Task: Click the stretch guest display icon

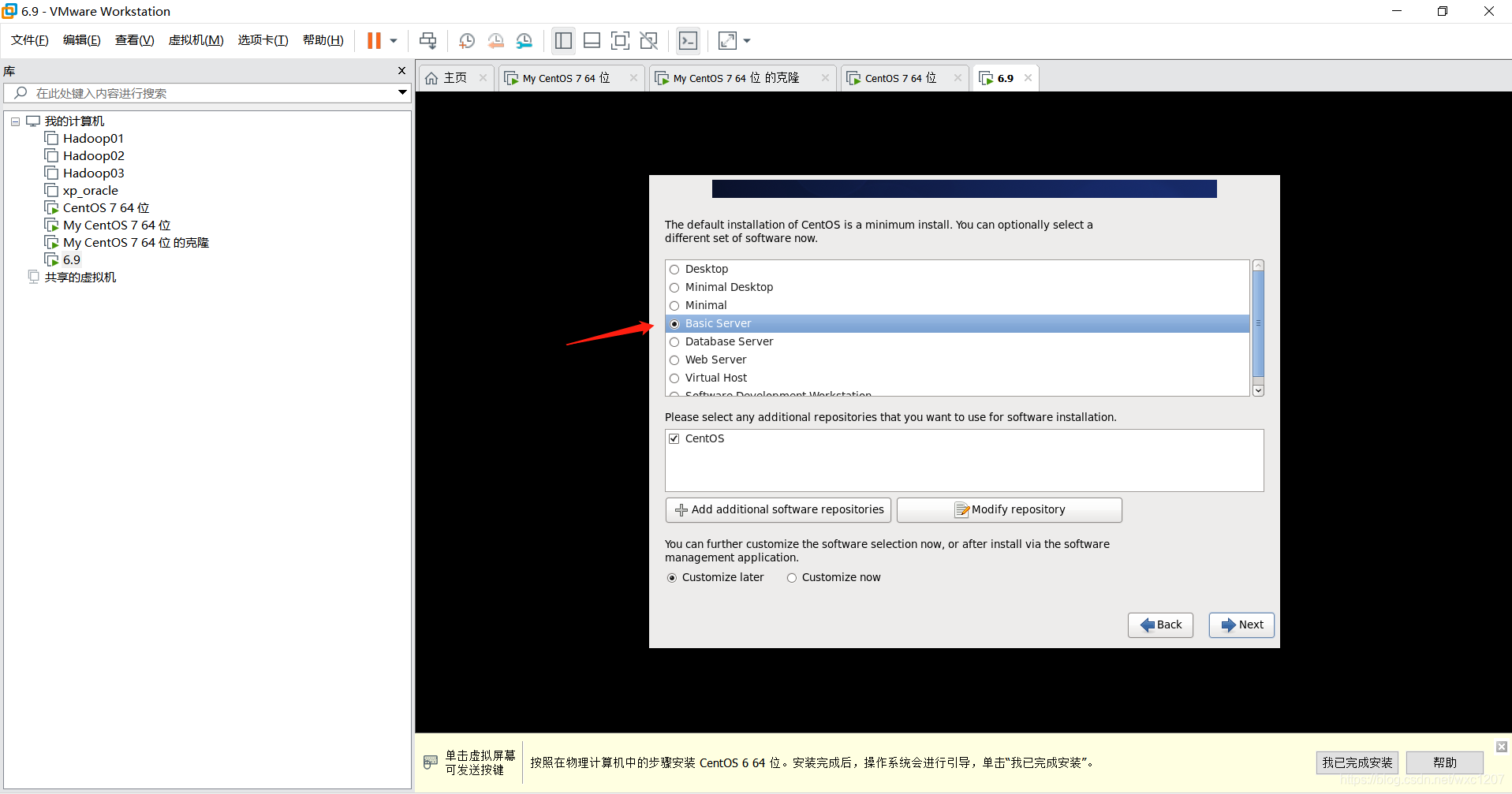Action: (x=727, y=41)
